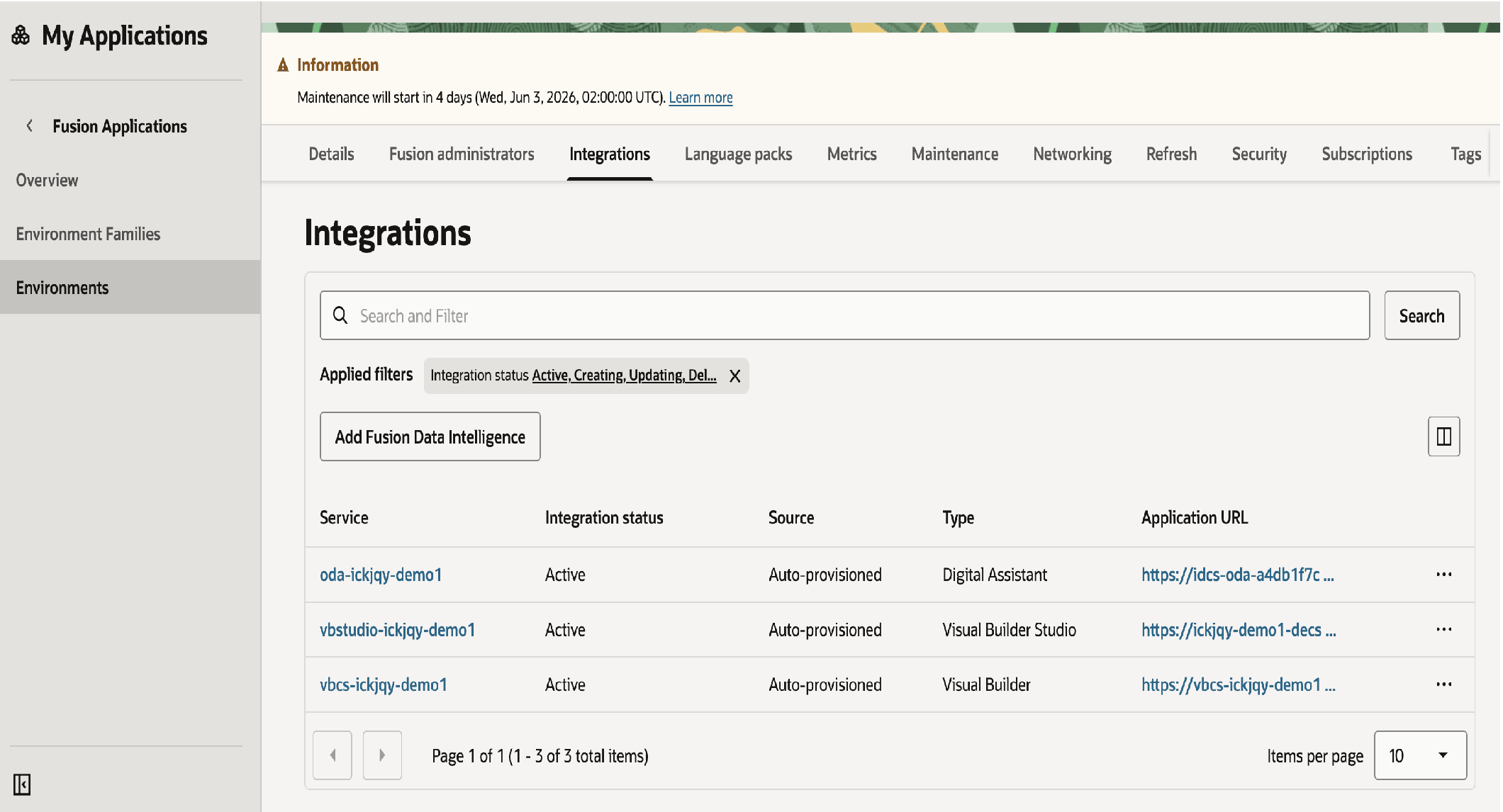
Task: Remove the Integration status filter chip
Action: [x=735, y=376]
